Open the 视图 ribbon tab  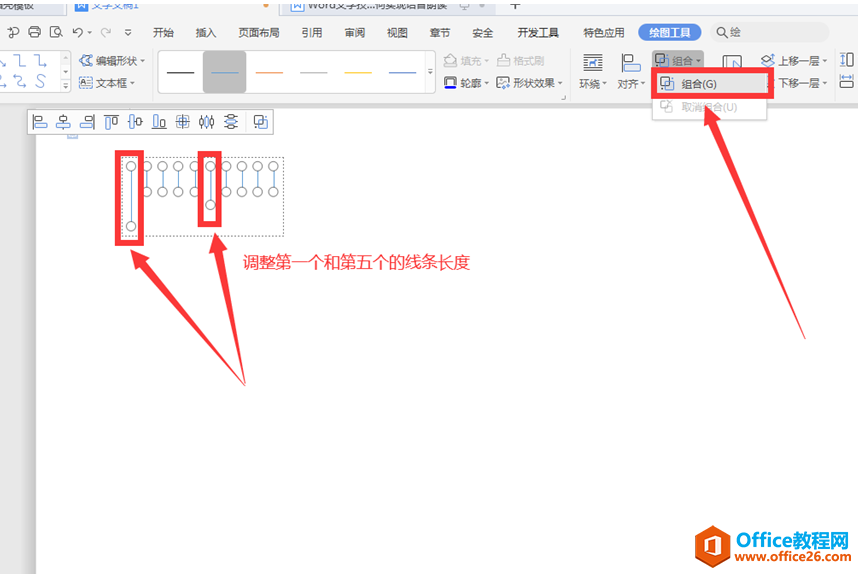397,33
